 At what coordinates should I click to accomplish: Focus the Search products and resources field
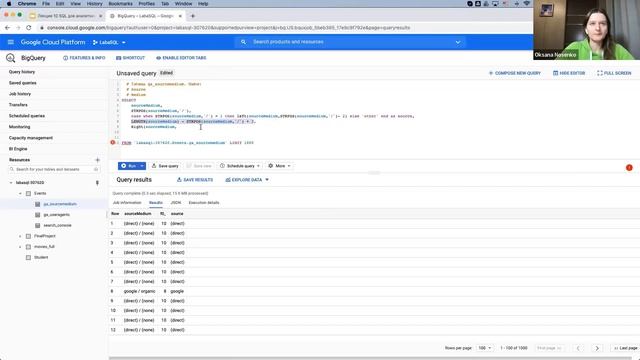351,42
